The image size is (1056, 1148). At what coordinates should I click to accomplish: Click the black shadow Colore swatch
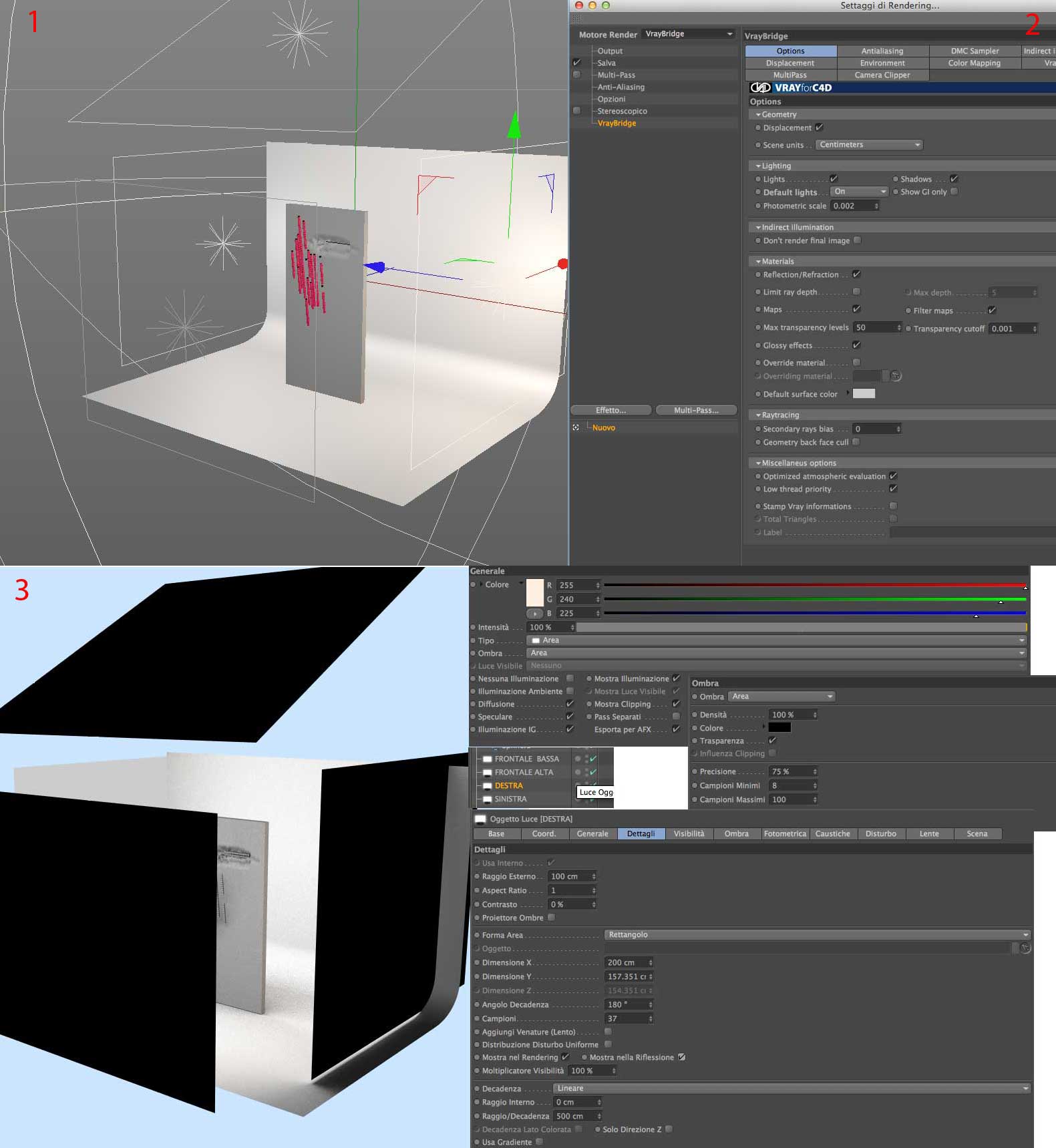779,728
